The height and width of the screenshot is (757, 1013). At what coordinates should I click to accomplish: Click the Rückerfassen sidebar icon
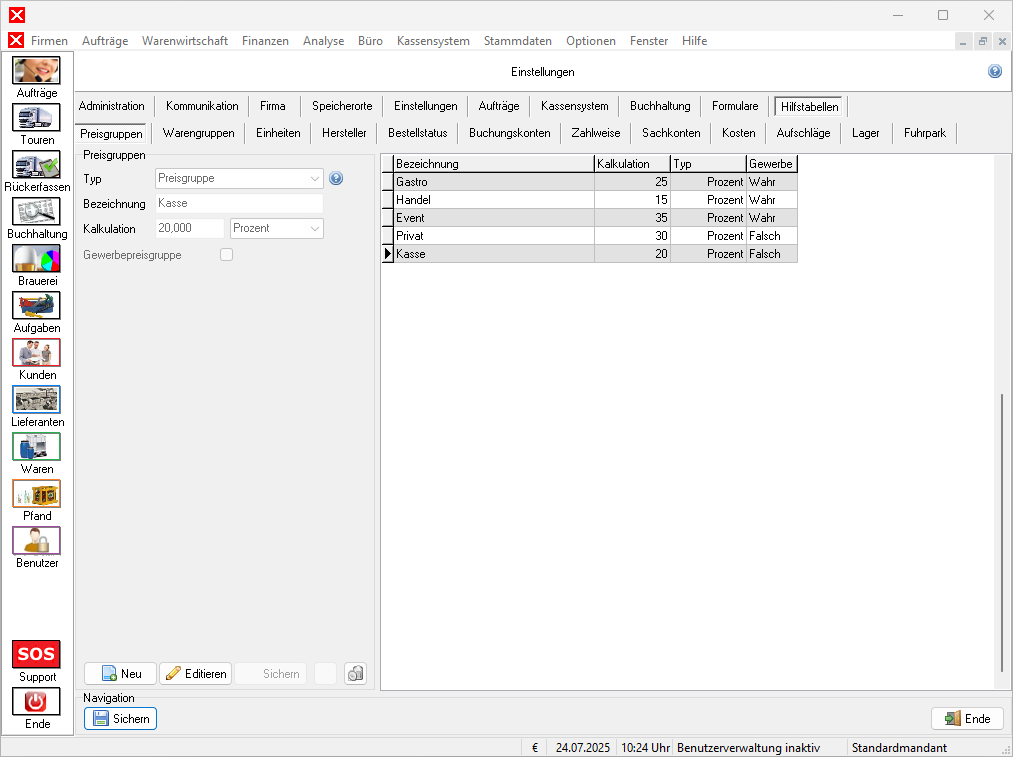[x=37, y=165]
